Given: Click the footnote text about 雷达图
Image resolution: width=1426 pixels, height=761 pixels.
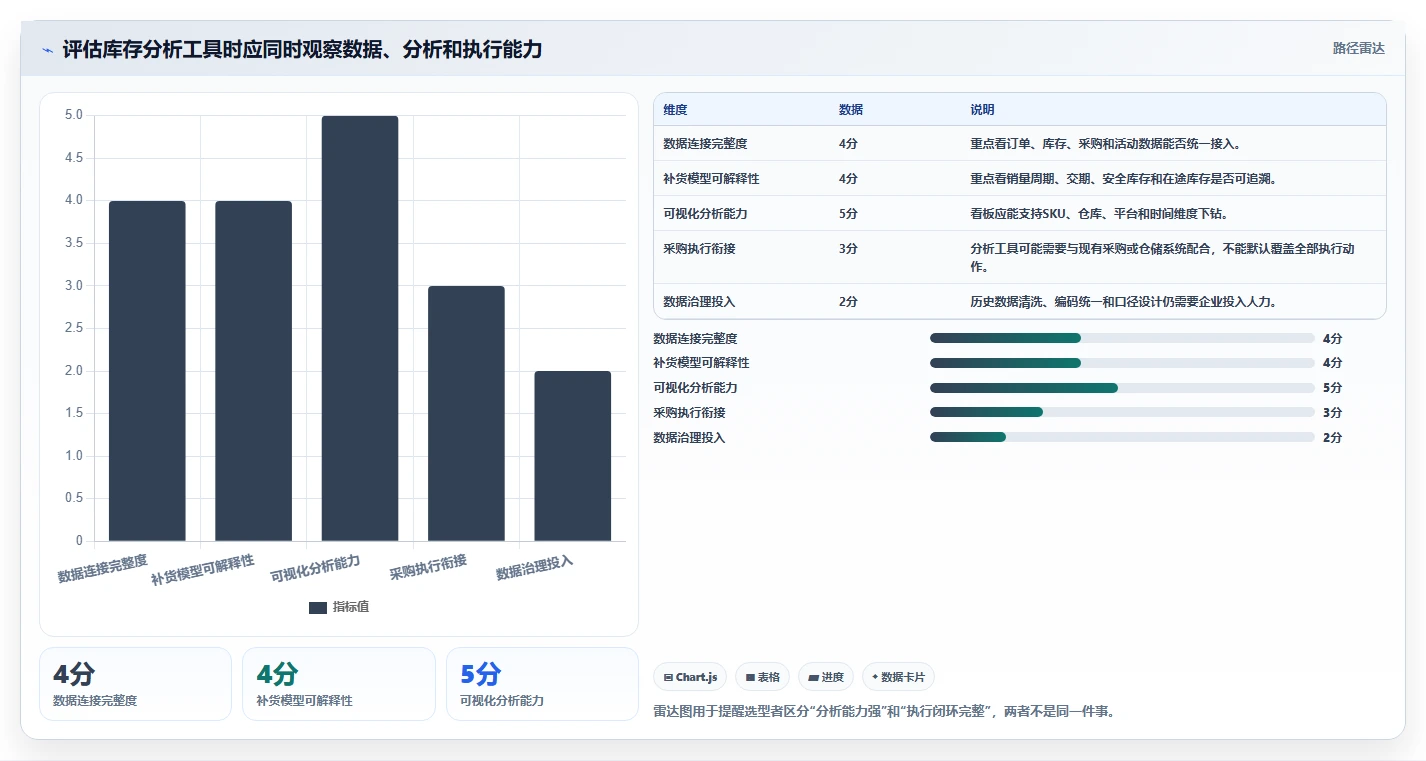Looking at the screenshot, I should [884, 712].
